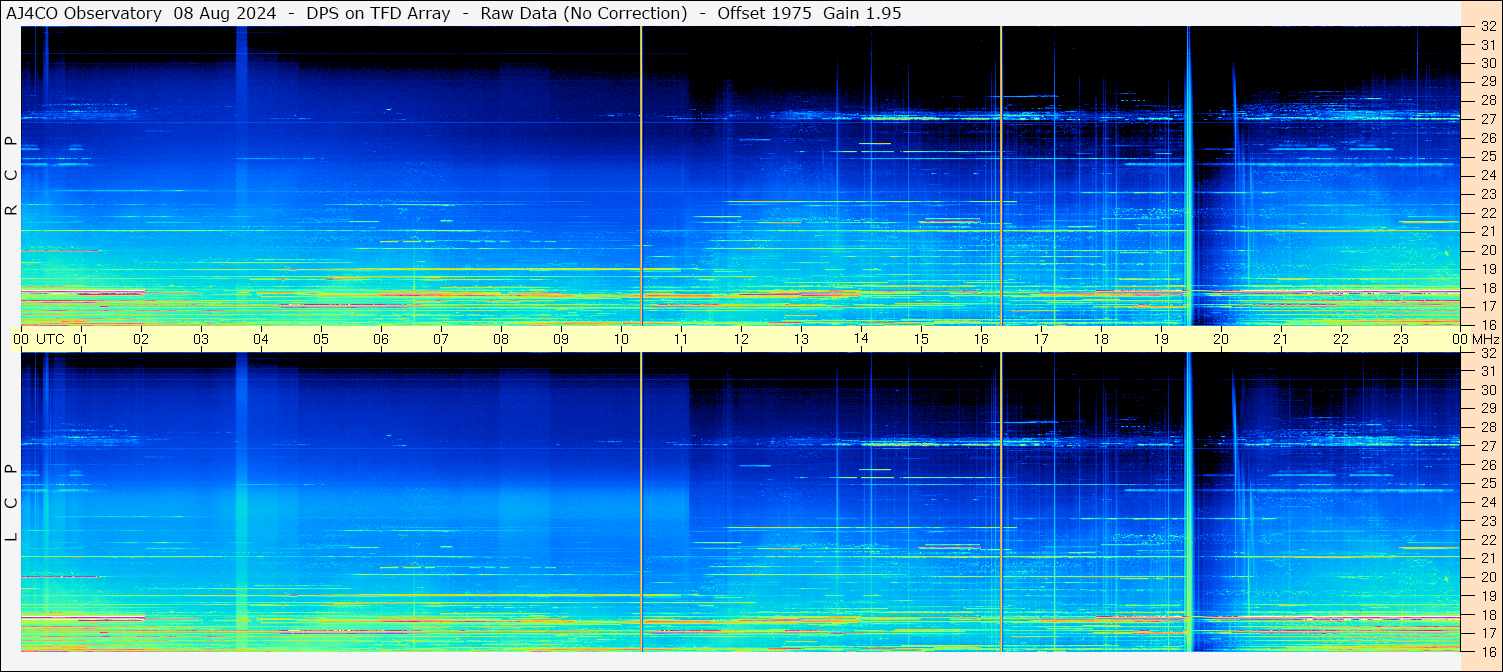
Task: Click the Gain 1.95 text in header
Action: (861, 13)
